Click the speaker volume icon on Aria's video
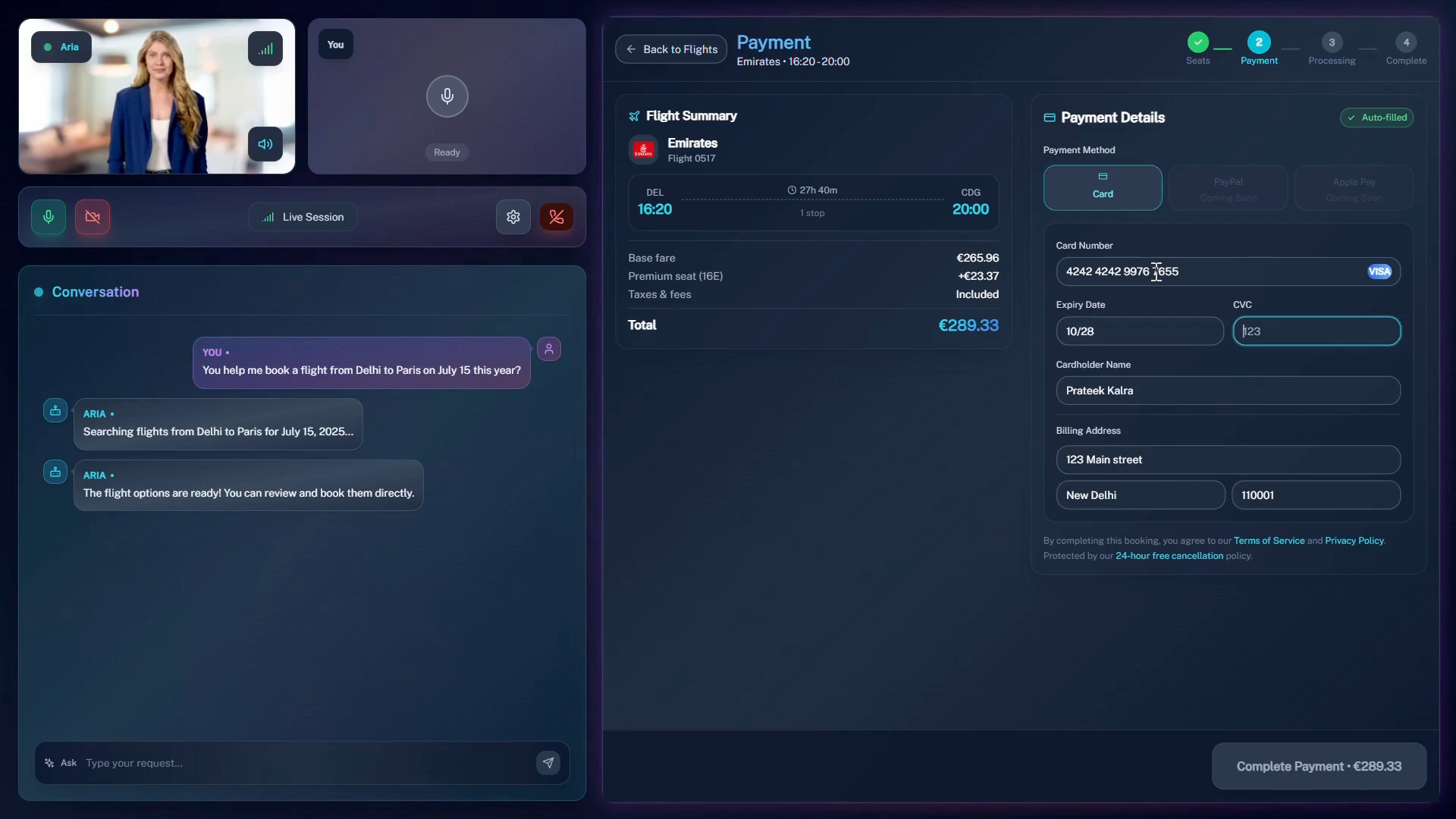1456x819 pixels. (x=265, y=144)
